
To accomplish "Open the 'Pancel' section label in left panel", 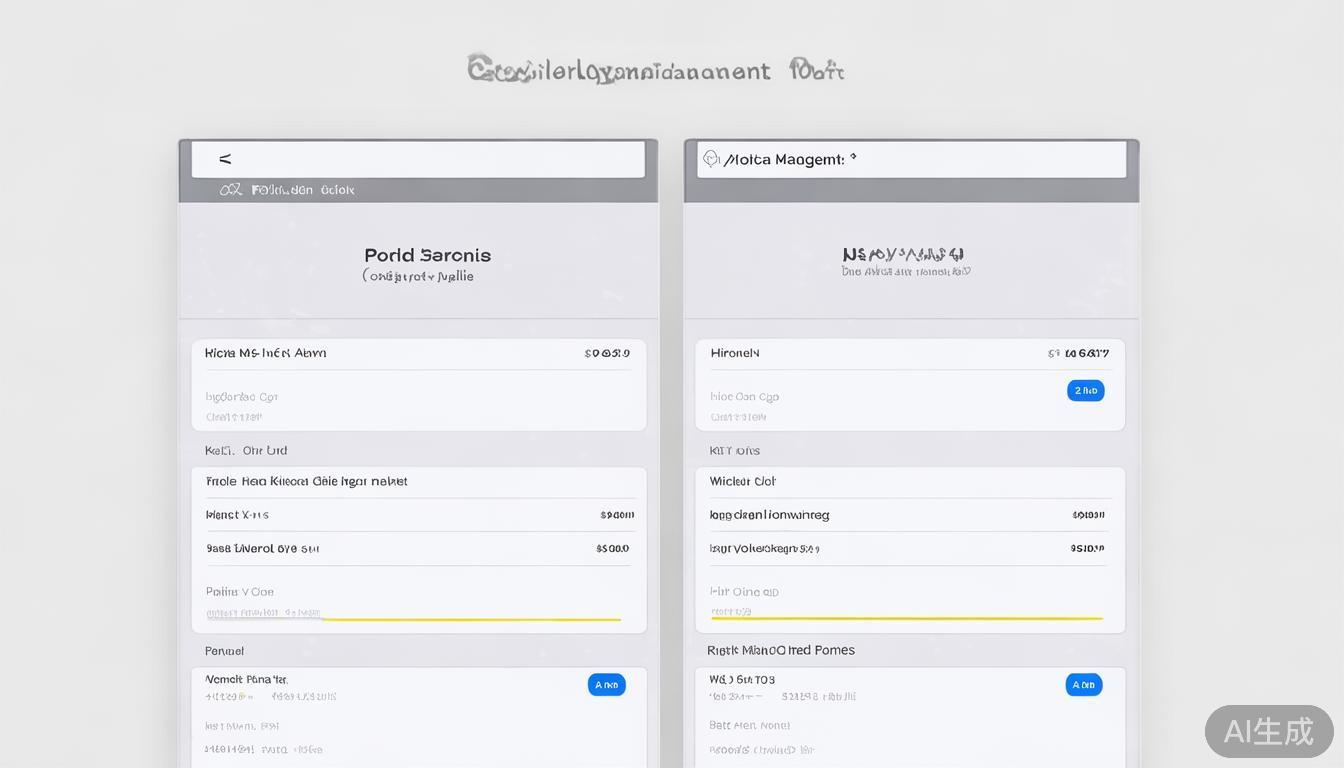I will 224,651.
